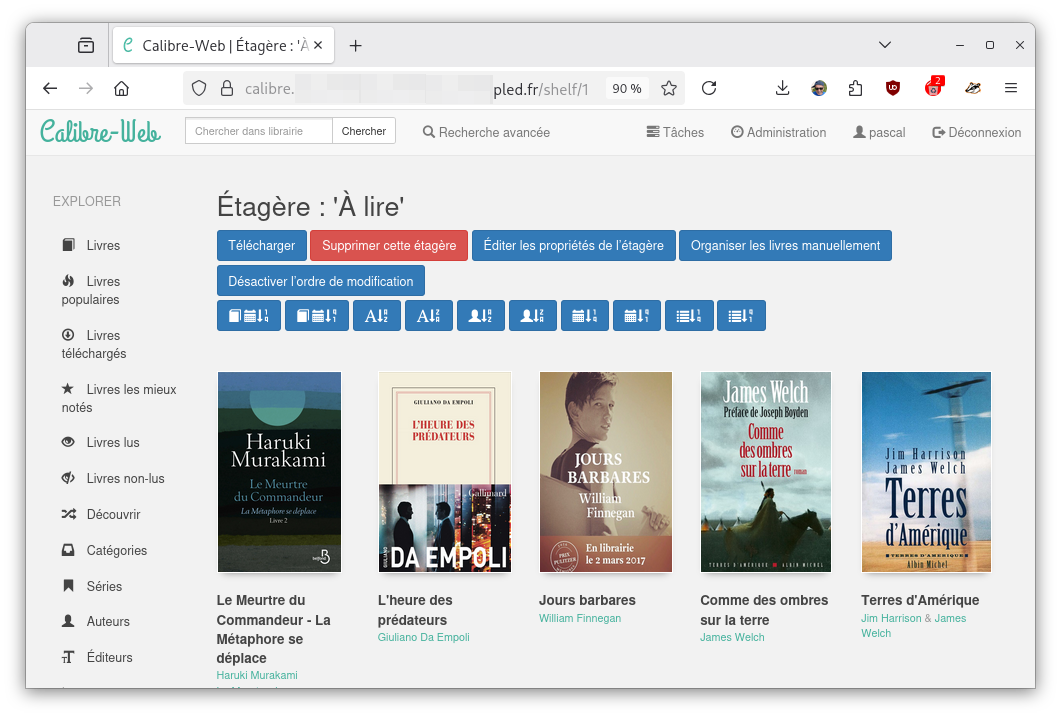Show site security lock information
The width and height of the screenshot is (1061, 717).
tap(227, 89)
